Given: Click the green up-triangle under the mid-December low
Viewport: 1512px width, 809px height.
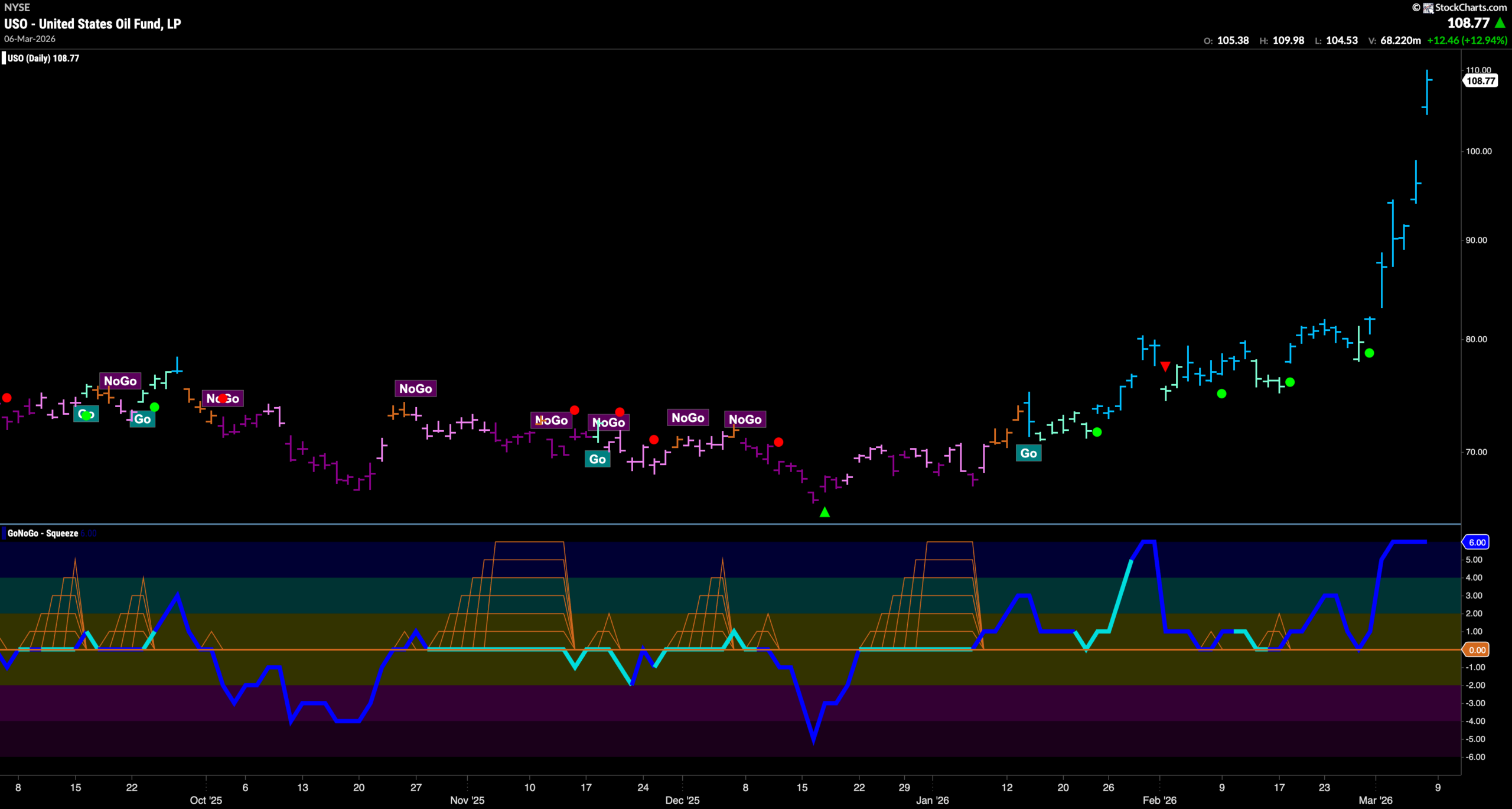Looking at the screenshot, I should 825,512.
